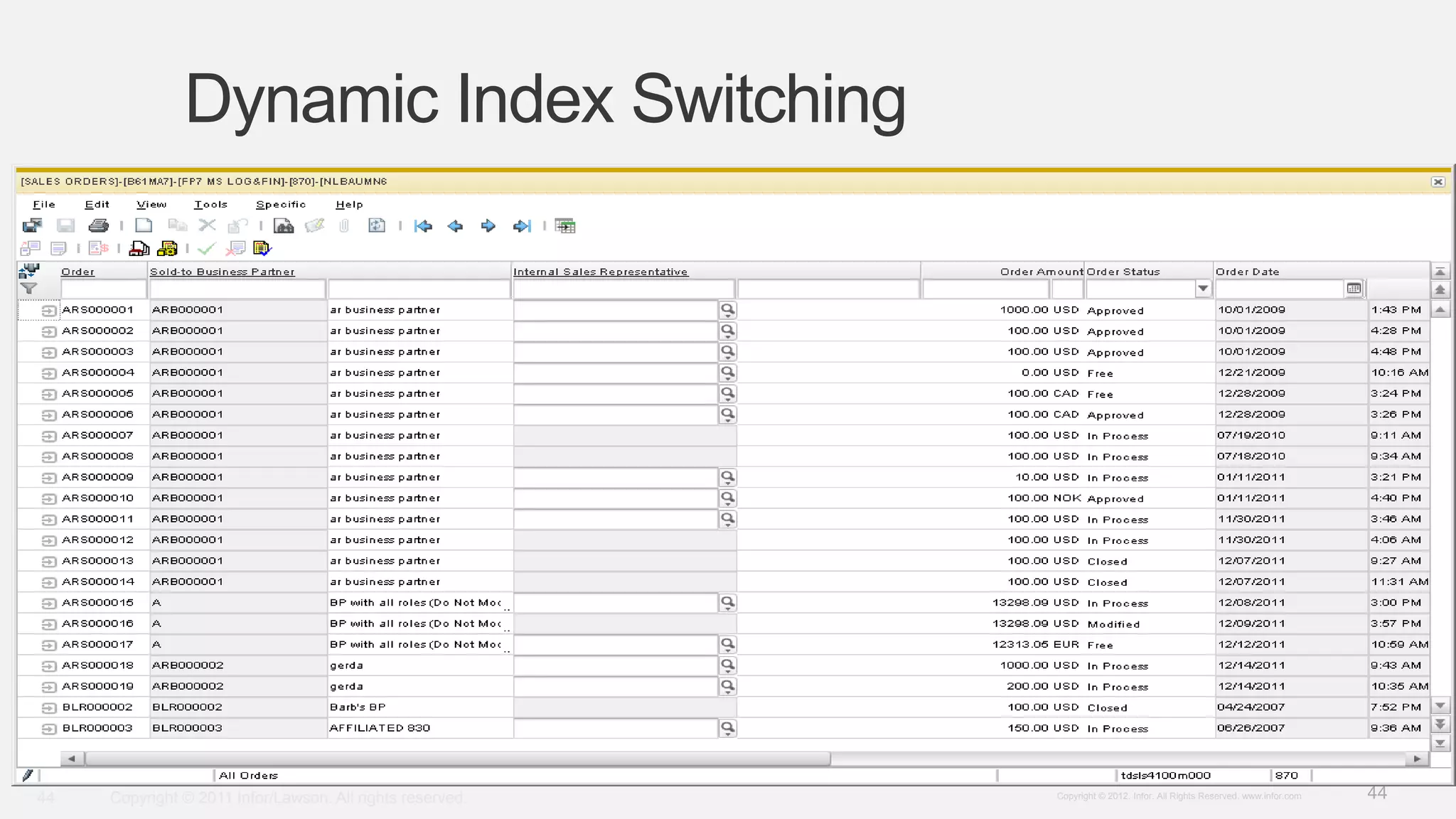Click the Internal Sales Representative column header
1456x819 pixels.
point(600,272)
